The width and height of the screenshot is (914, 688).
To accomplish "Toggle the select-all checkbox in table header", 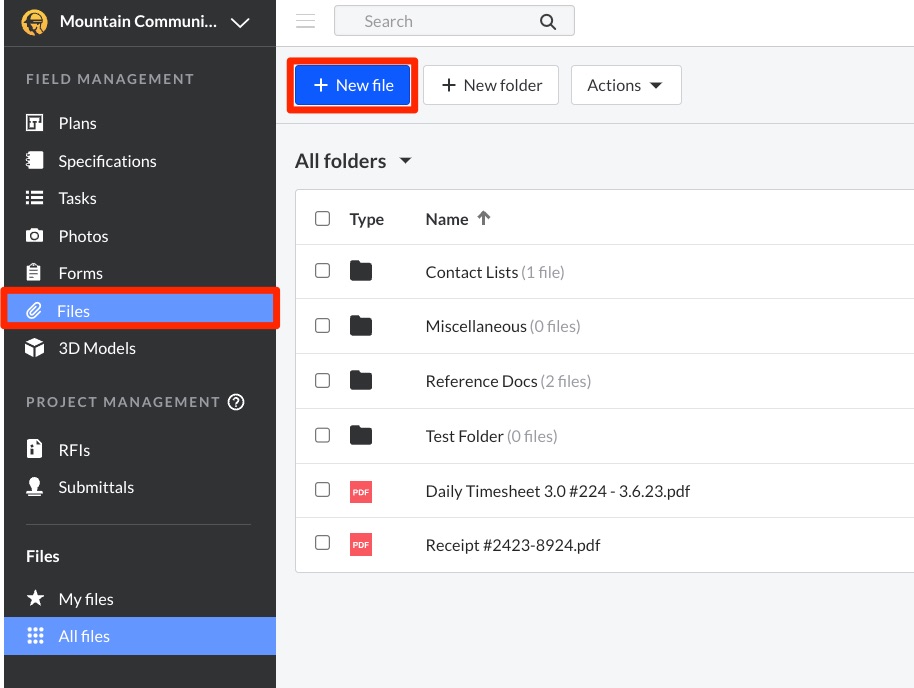I will pos(322,219).
